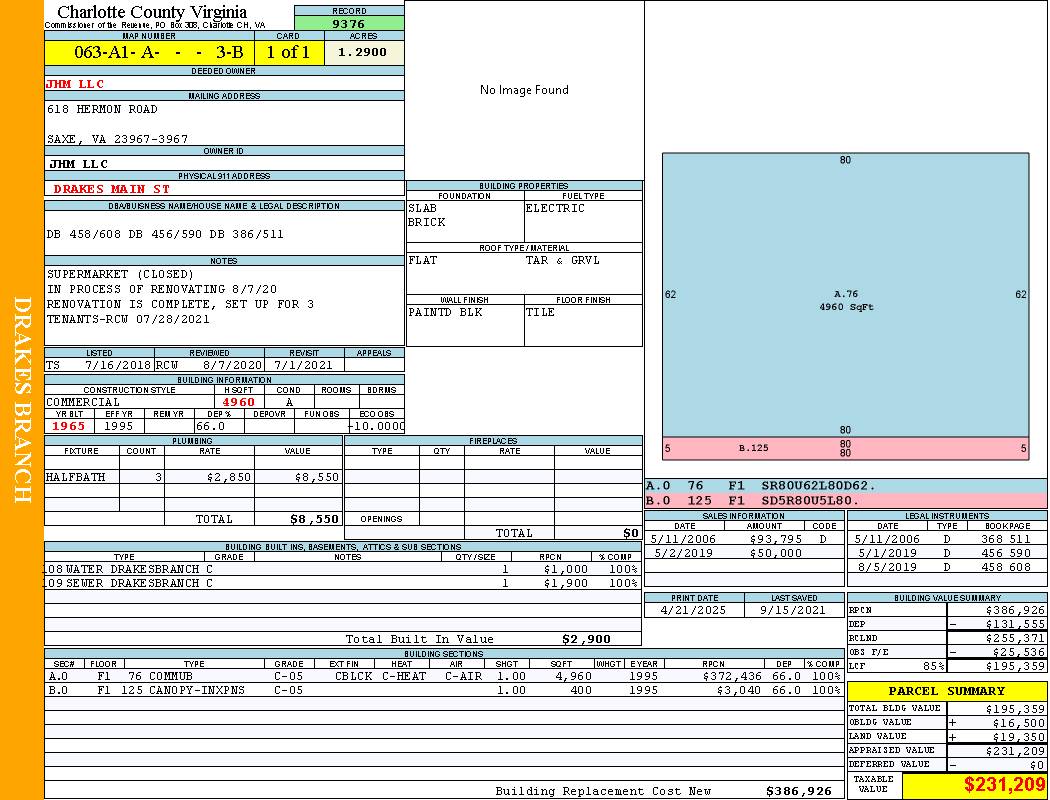Image resolution: width=1050 pixels, height=800 pixels.
Task: Select the pink B.125 canopy sketch section
Action: pos(845,448)
